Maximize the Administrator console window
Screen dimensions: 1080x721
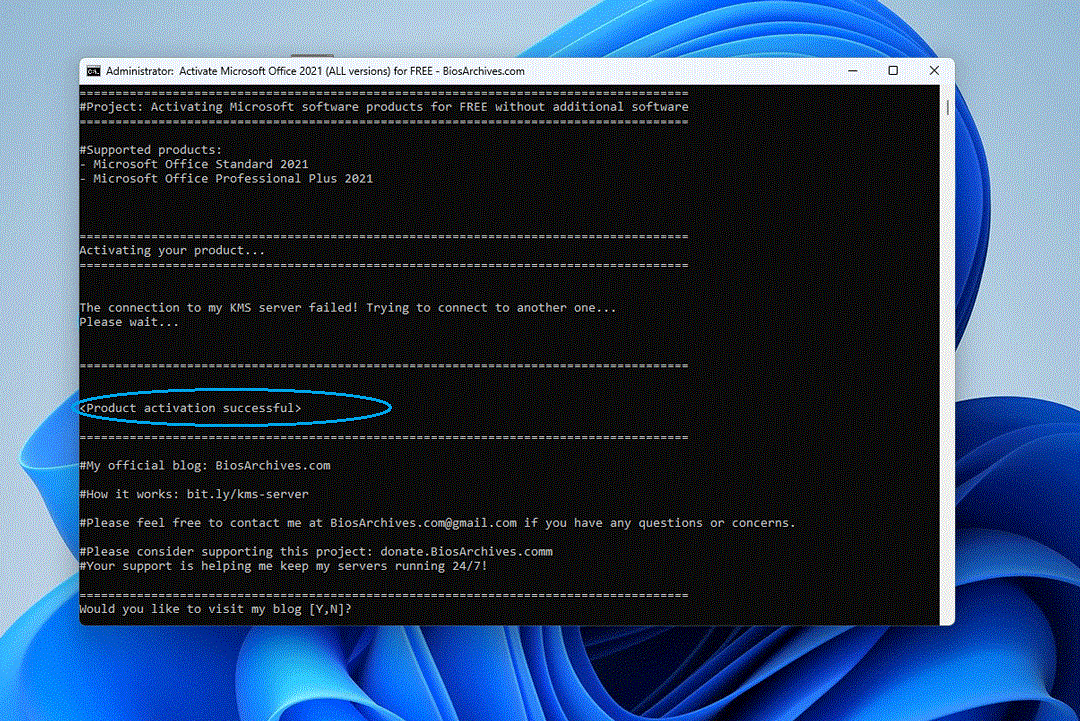(x=892, y=71)
